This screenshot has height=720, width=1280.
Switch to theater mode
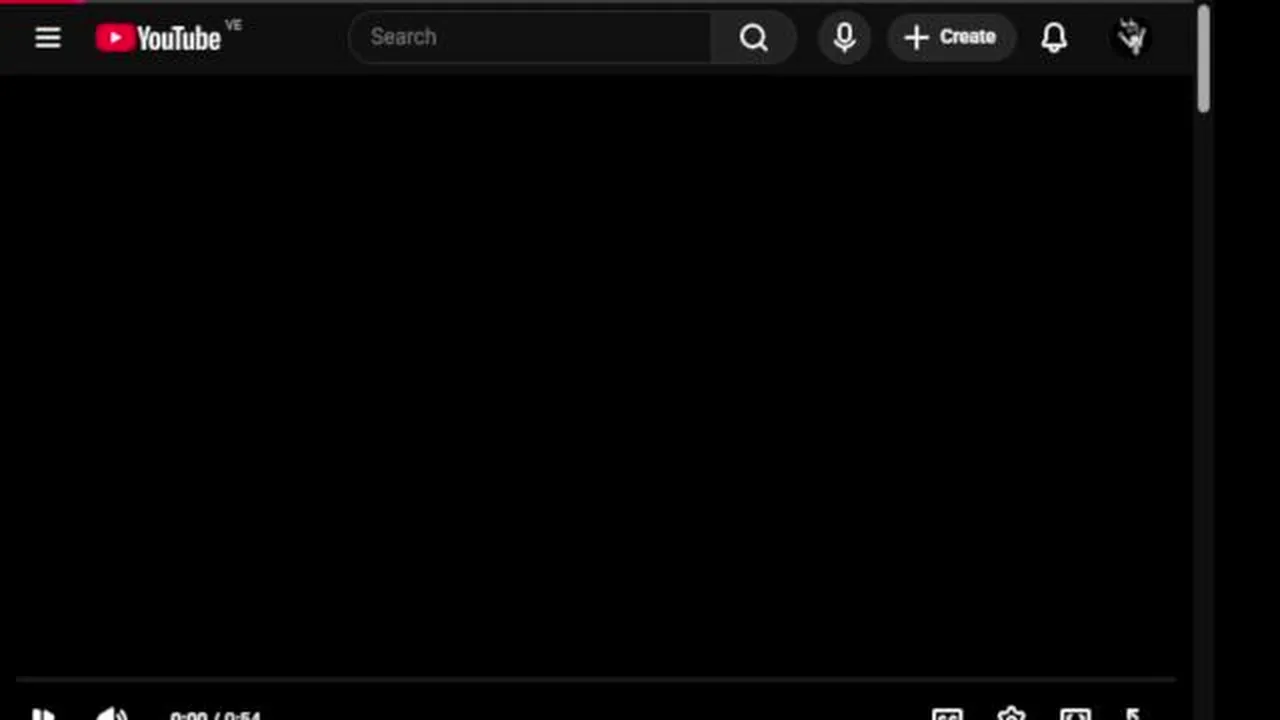pyautogui.click(x=1075, y=714)
